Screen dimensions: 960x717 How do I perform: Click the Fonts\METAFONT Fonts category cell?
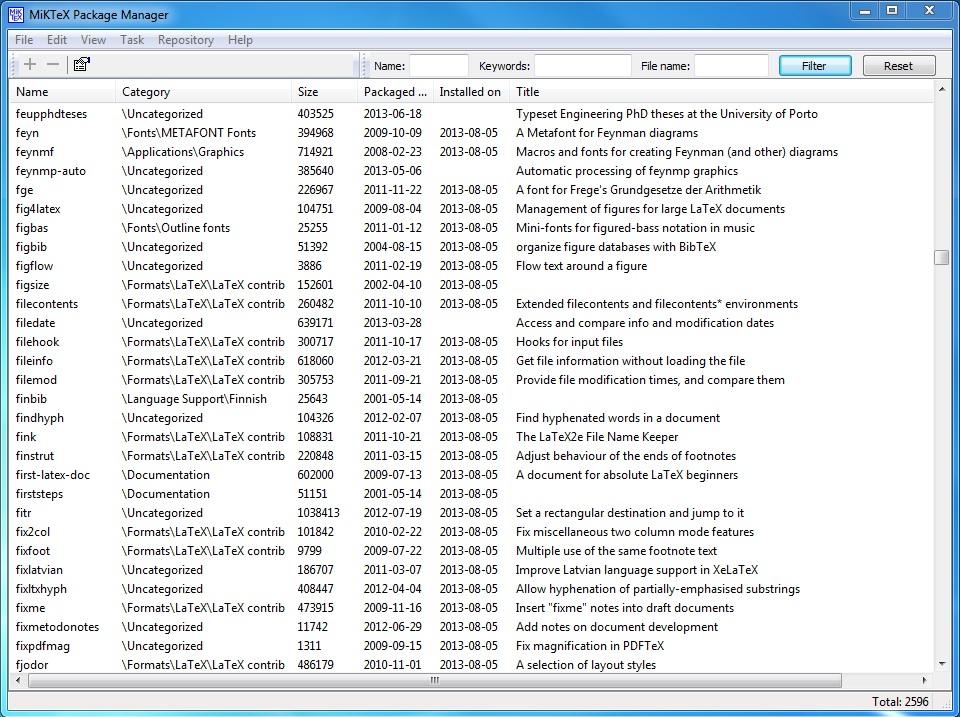tap(189, 133)
